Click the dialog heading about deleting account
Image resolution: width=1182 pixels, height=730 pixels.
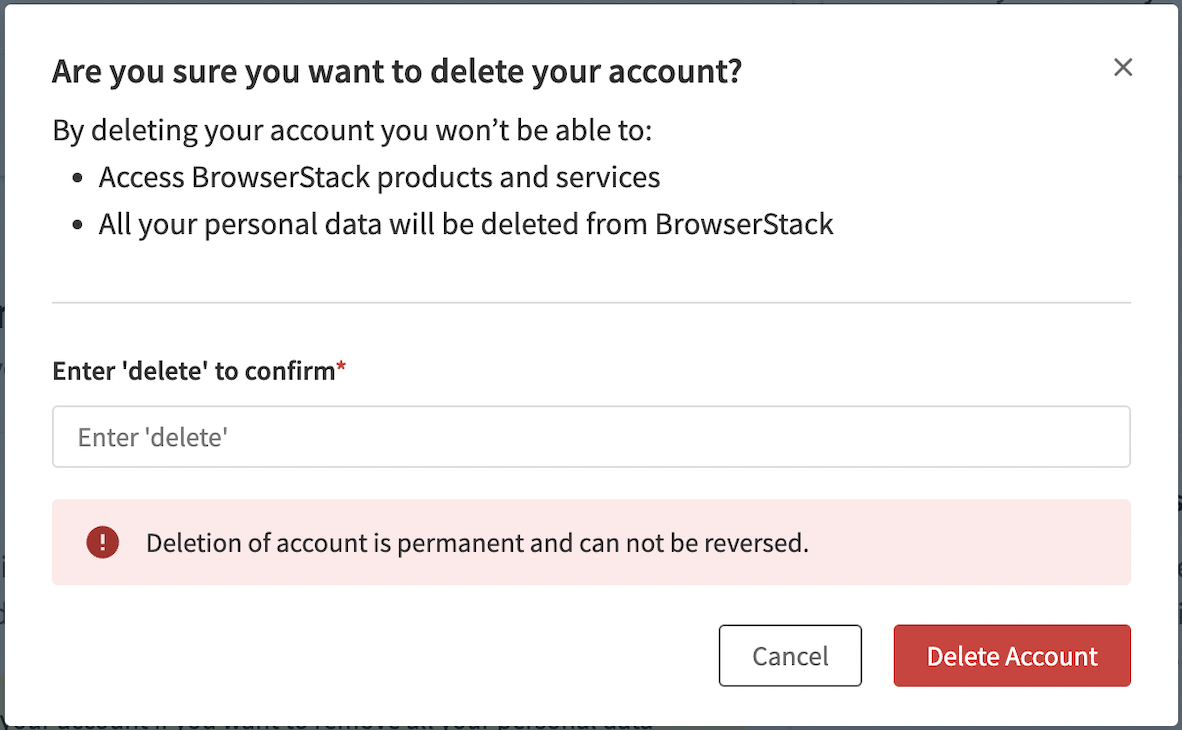pyautogui.click(x=396, y=72)
